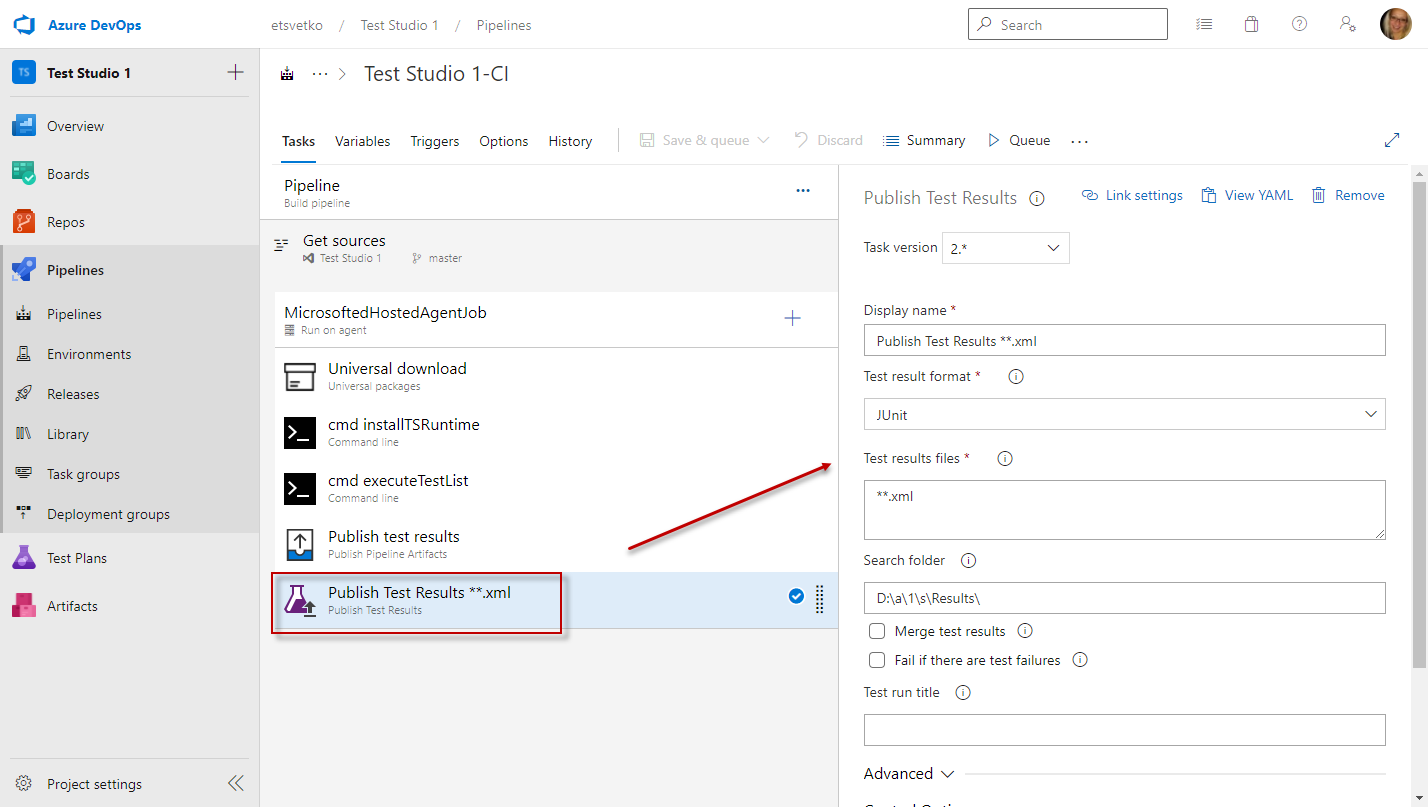This screenshot has width=1428, height=807.
Task: Click the empty Test run title field
Action: coord(1125,730)
